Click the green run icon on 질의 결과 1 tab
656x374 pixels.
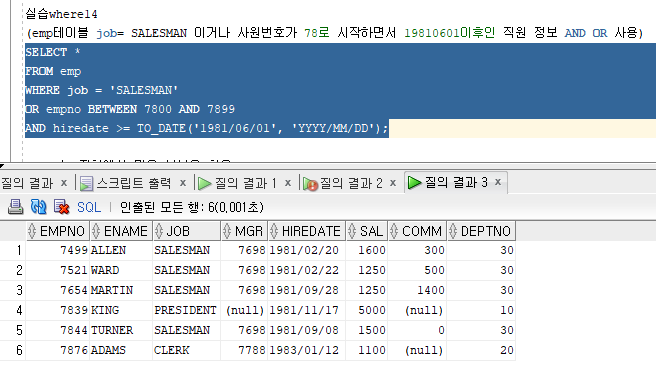(205, 183)
